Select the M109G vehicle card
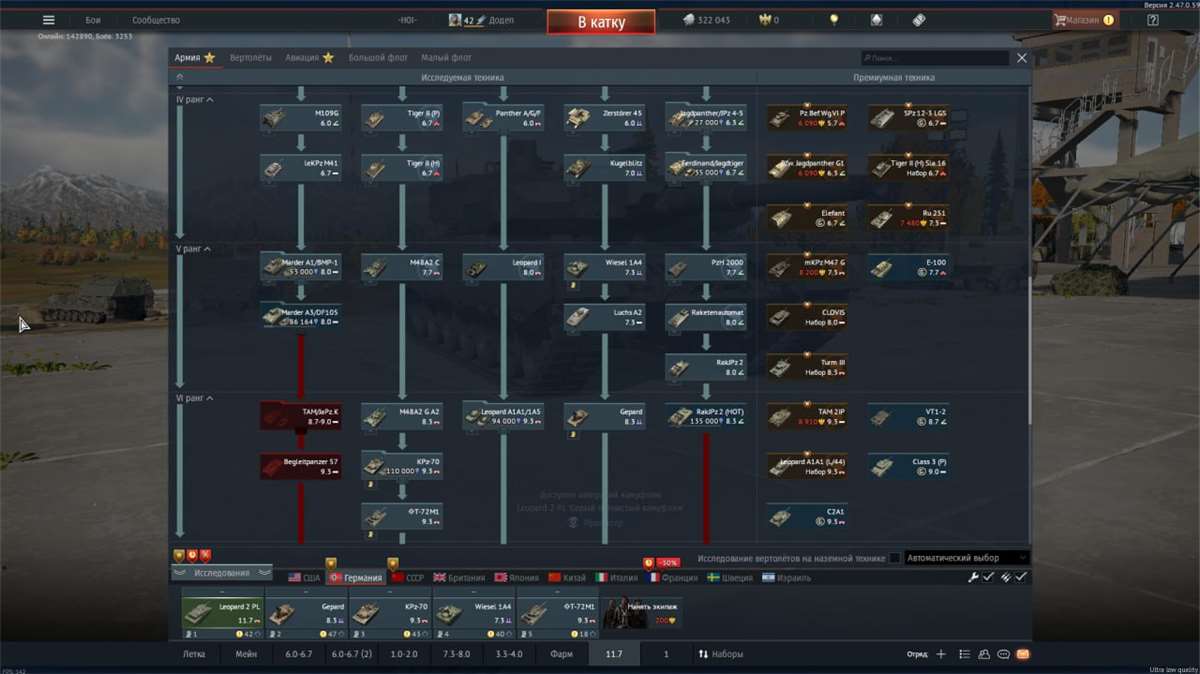The width and height of the screenshot is (1200, 674). (300, 118)
